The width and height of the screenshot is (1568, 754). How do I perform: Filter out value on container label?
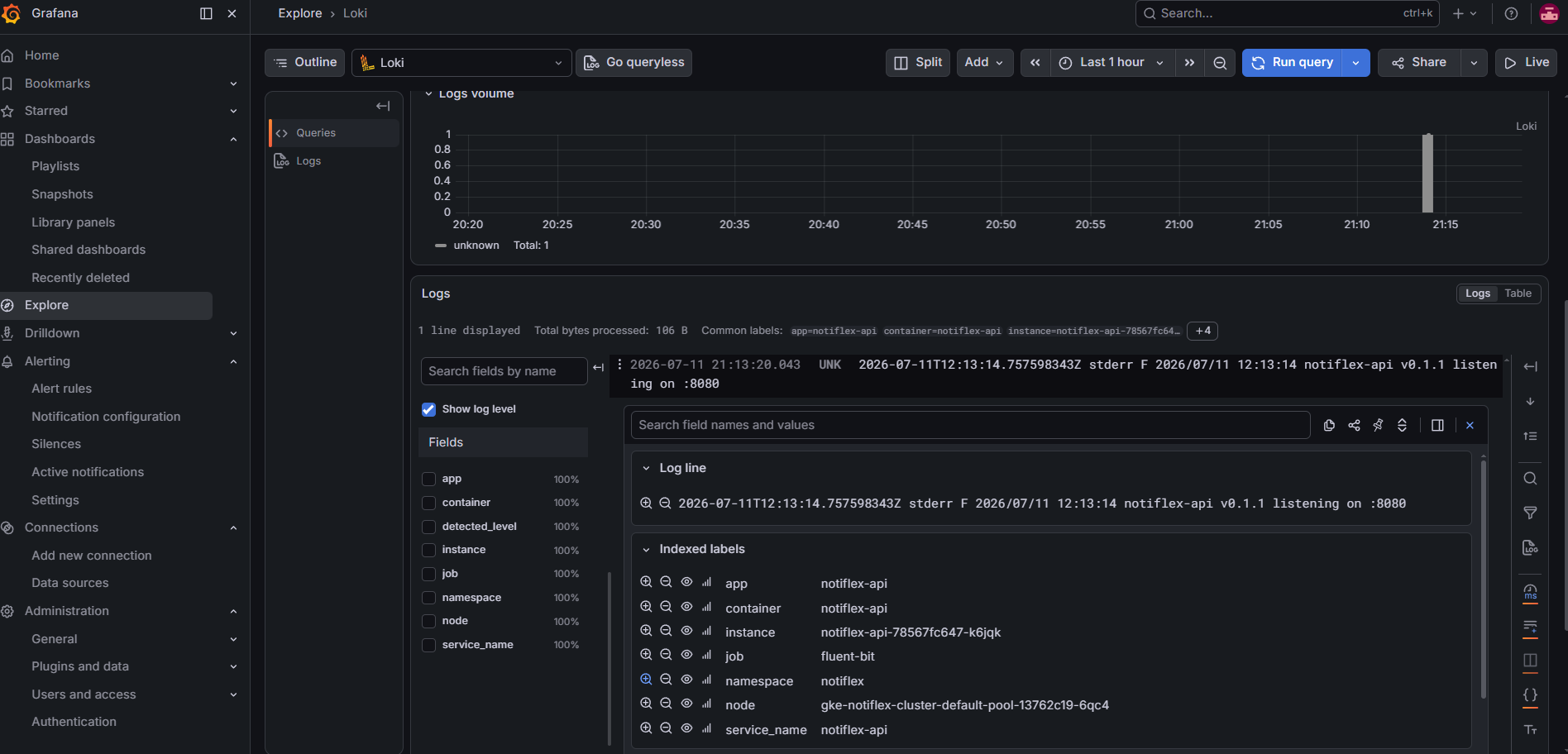pos(666,607)
